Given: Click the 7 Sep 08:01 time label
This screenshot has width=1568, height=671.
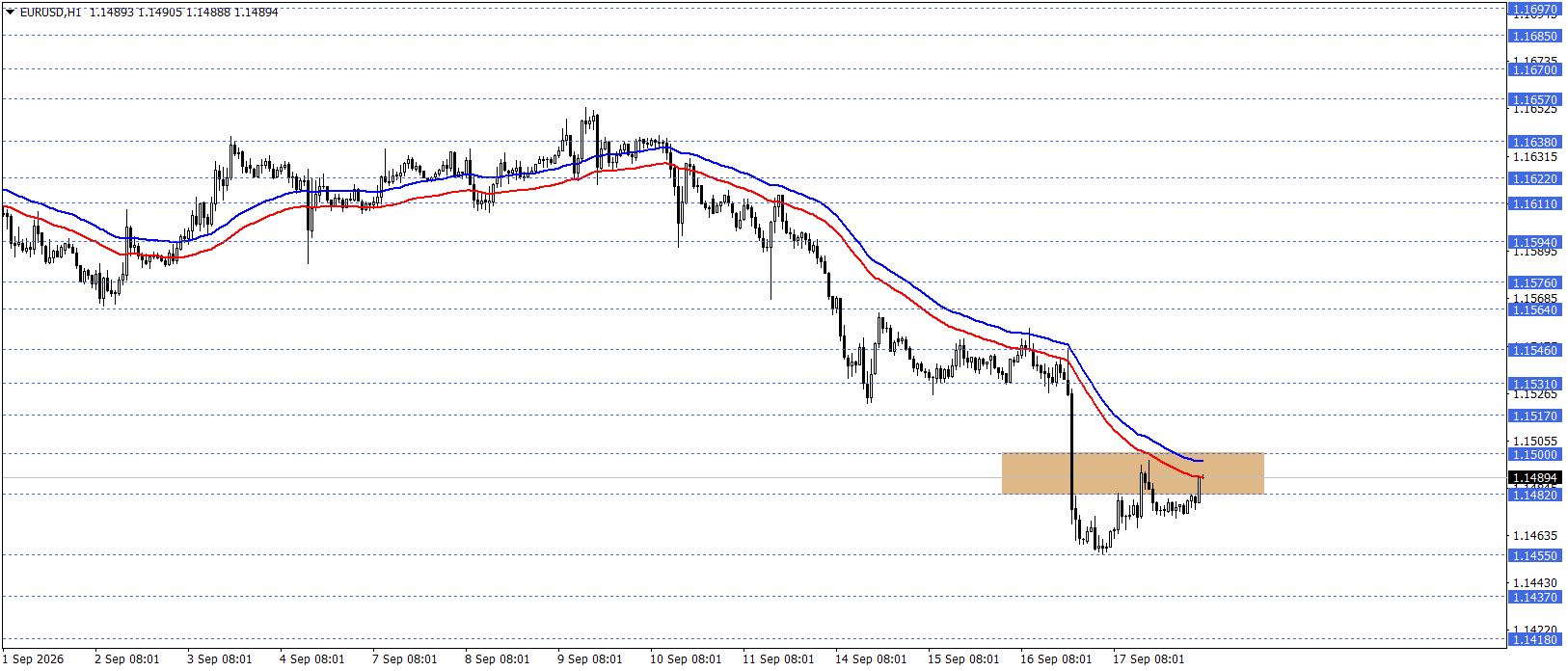Looking at the screenshot, I should (405, 659).
